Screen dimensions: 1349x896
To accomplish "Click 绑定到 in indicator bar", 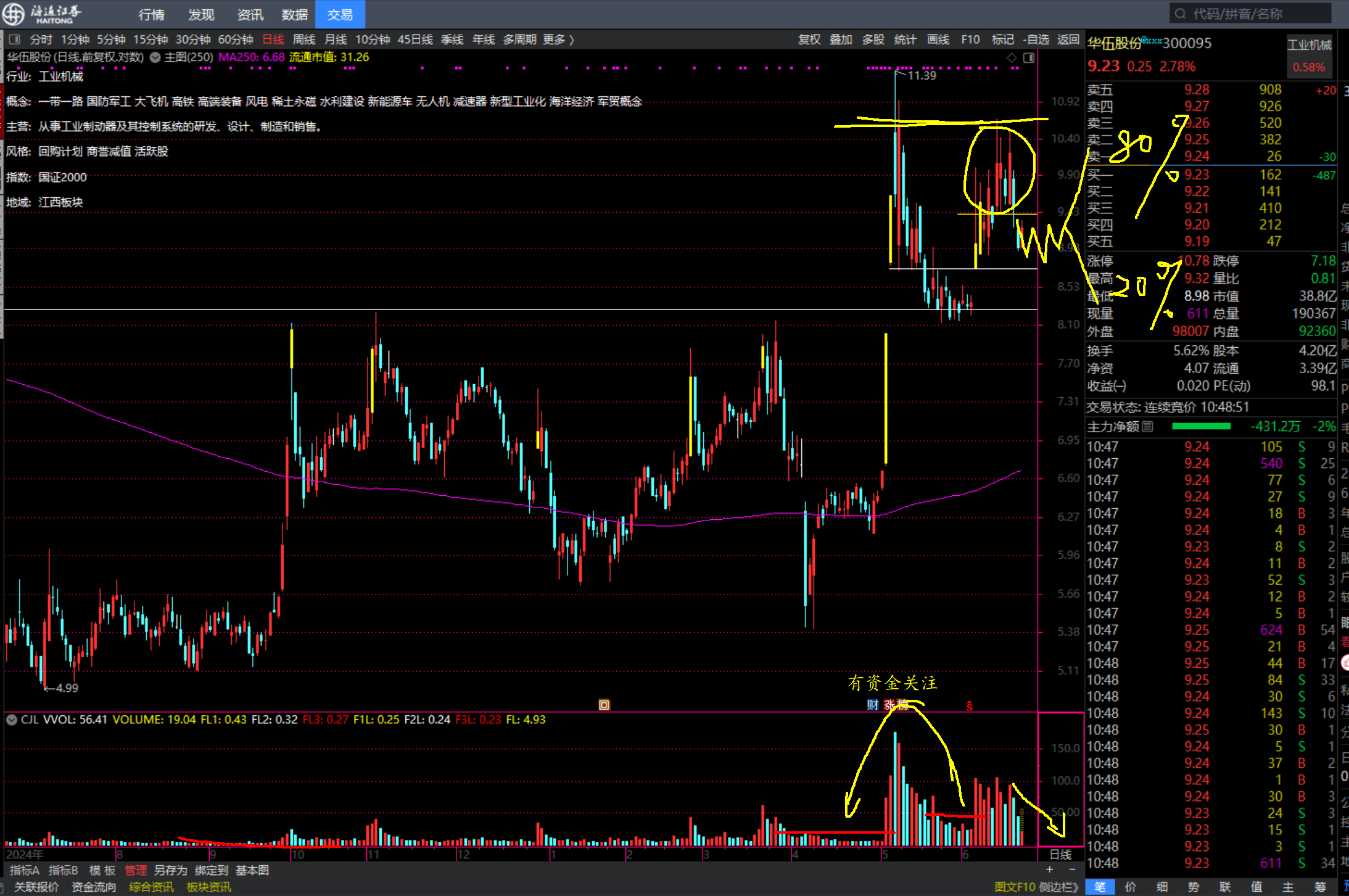I will click(x=212, y=870).
